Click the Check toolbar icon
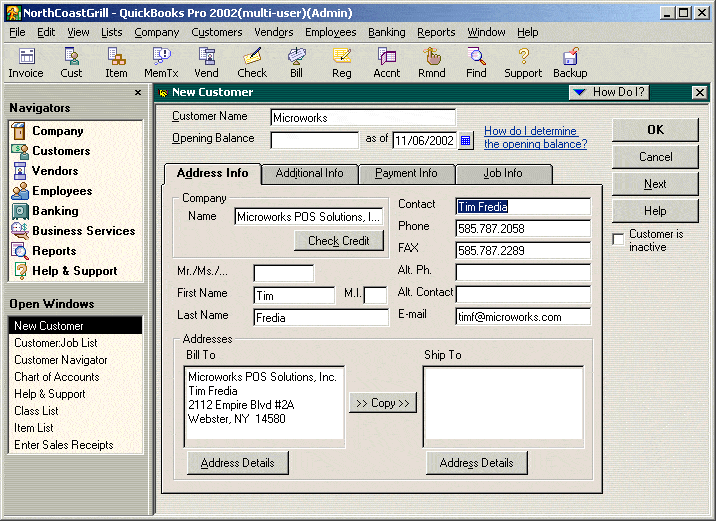 (x=252, y=63)
